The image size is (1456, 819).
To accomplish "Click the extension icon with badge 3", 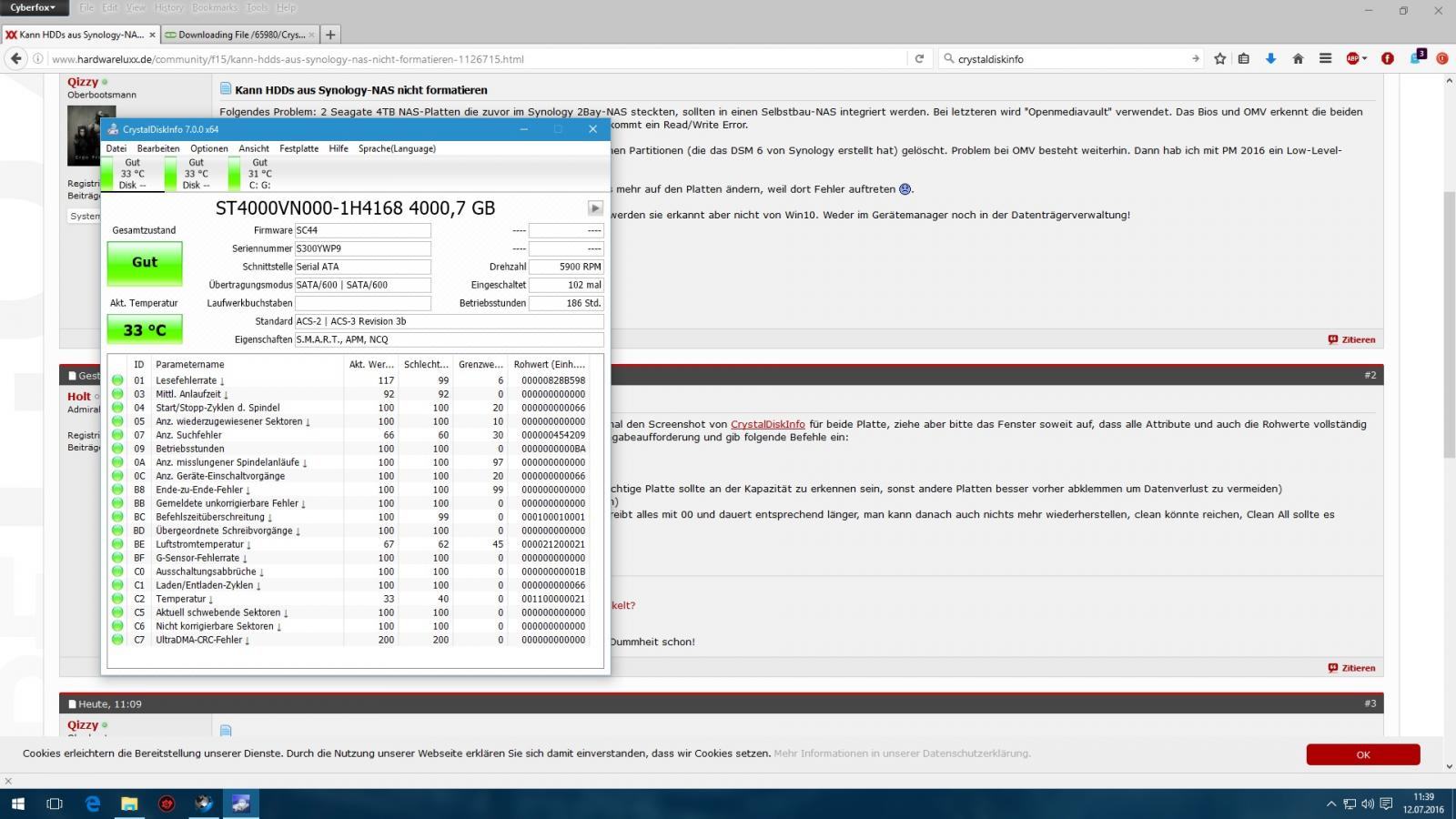I will click(x=1417, y=56).
